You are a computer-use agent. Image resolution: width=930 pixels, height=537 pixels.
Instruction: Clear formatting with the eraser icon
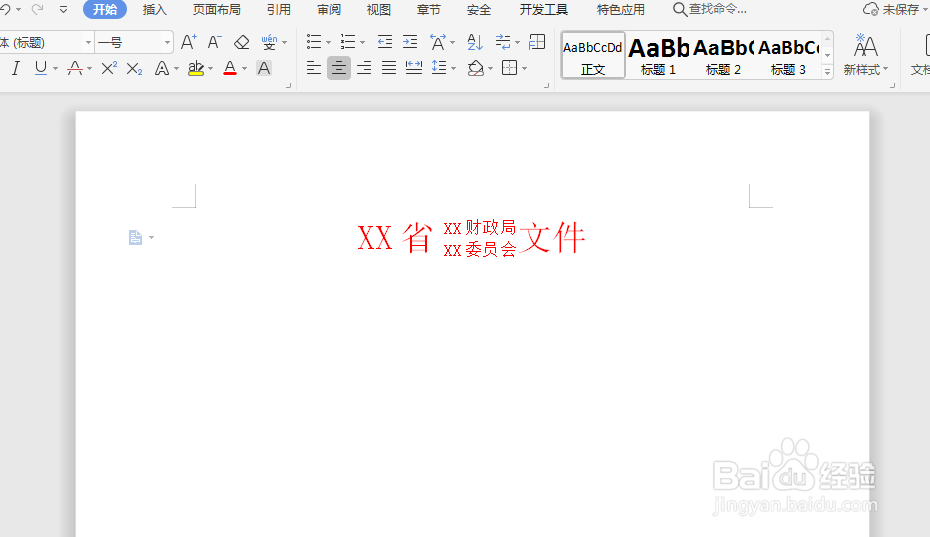(241, 42)
